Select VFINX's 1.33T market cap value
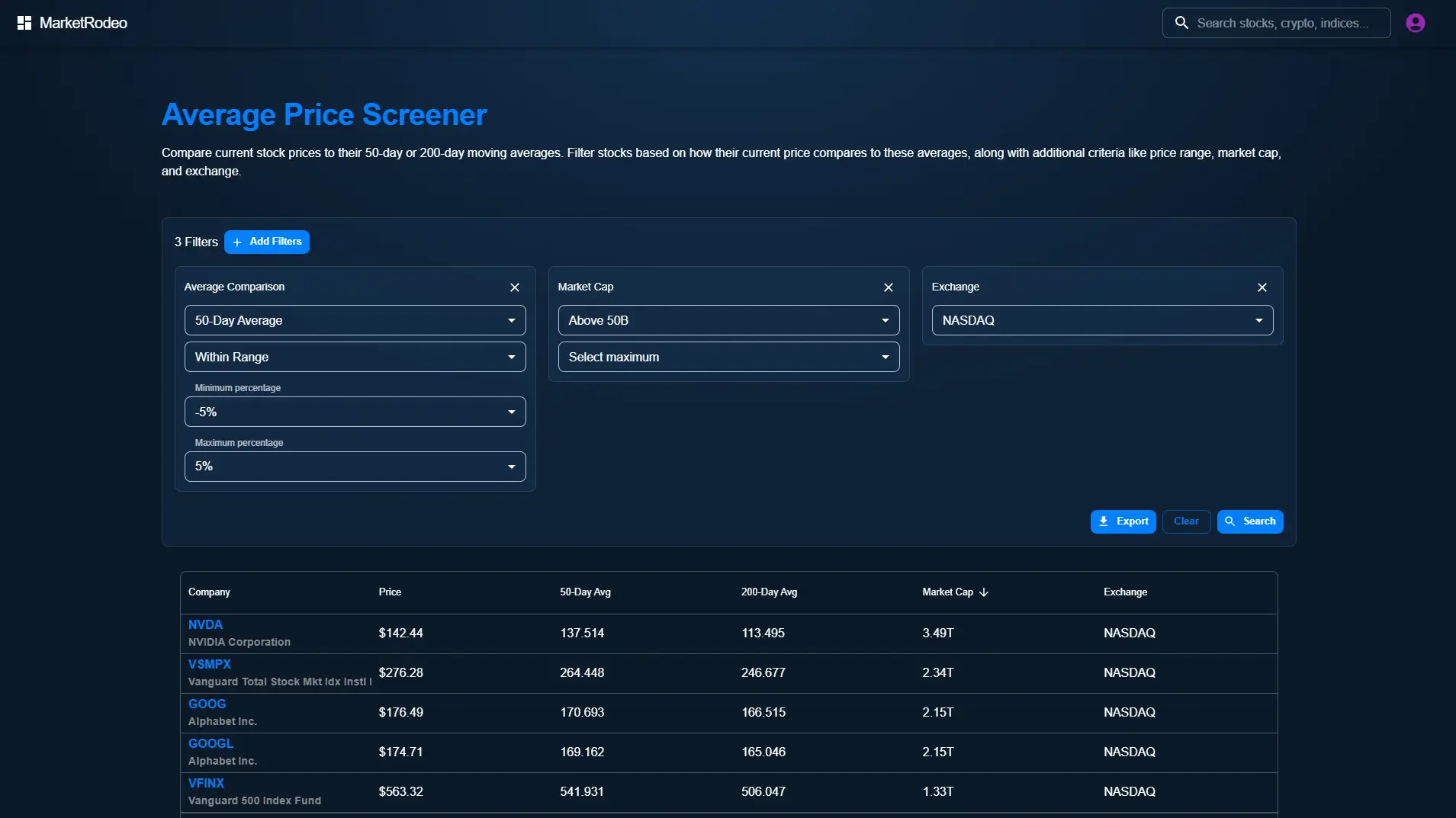Image resolution: width=1456 pixels, height=818 pixels. [x=938, y=791]
